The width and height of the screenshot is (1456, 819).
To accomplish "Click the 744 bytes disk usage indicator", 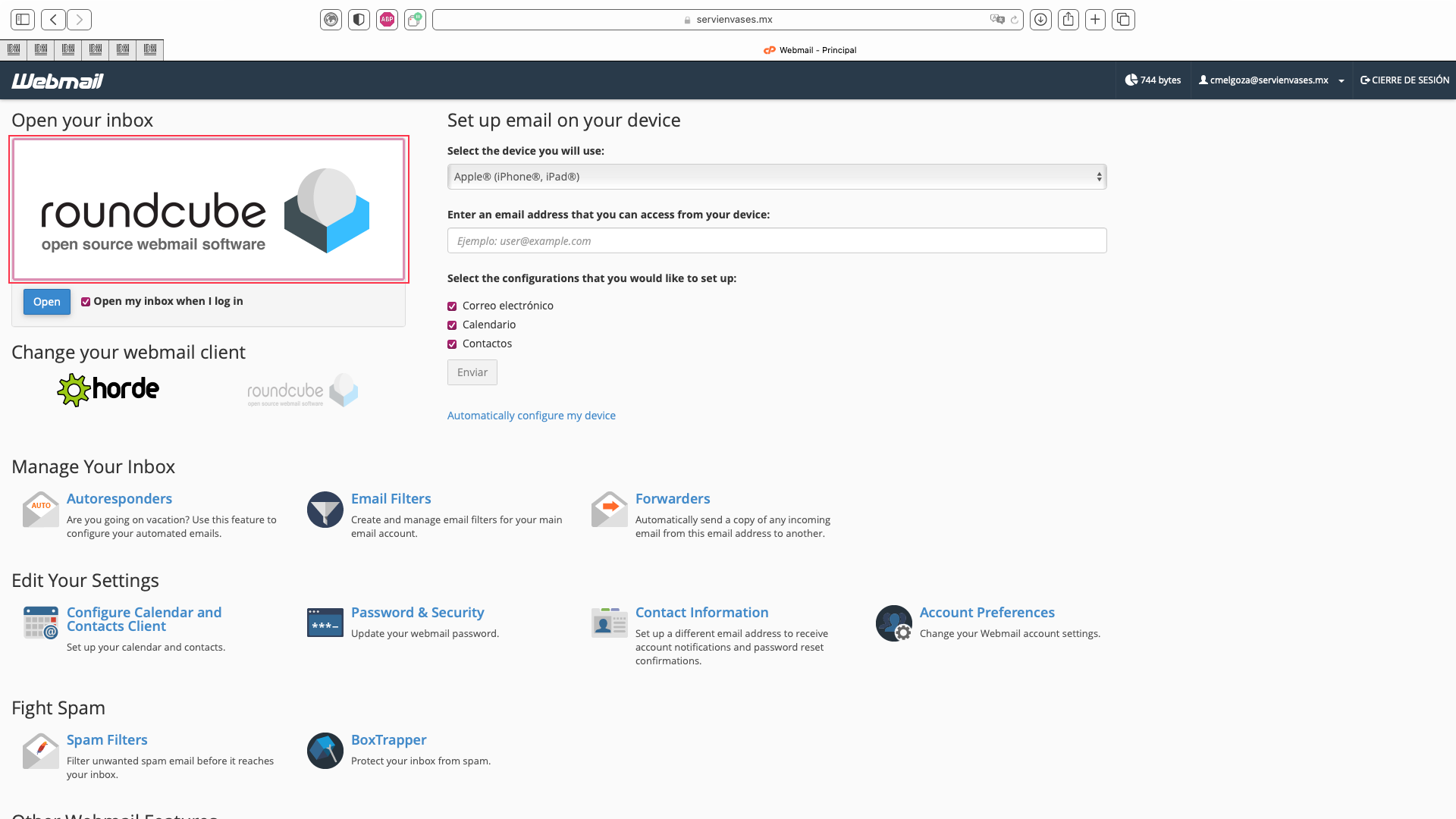I will [1153, 80].
